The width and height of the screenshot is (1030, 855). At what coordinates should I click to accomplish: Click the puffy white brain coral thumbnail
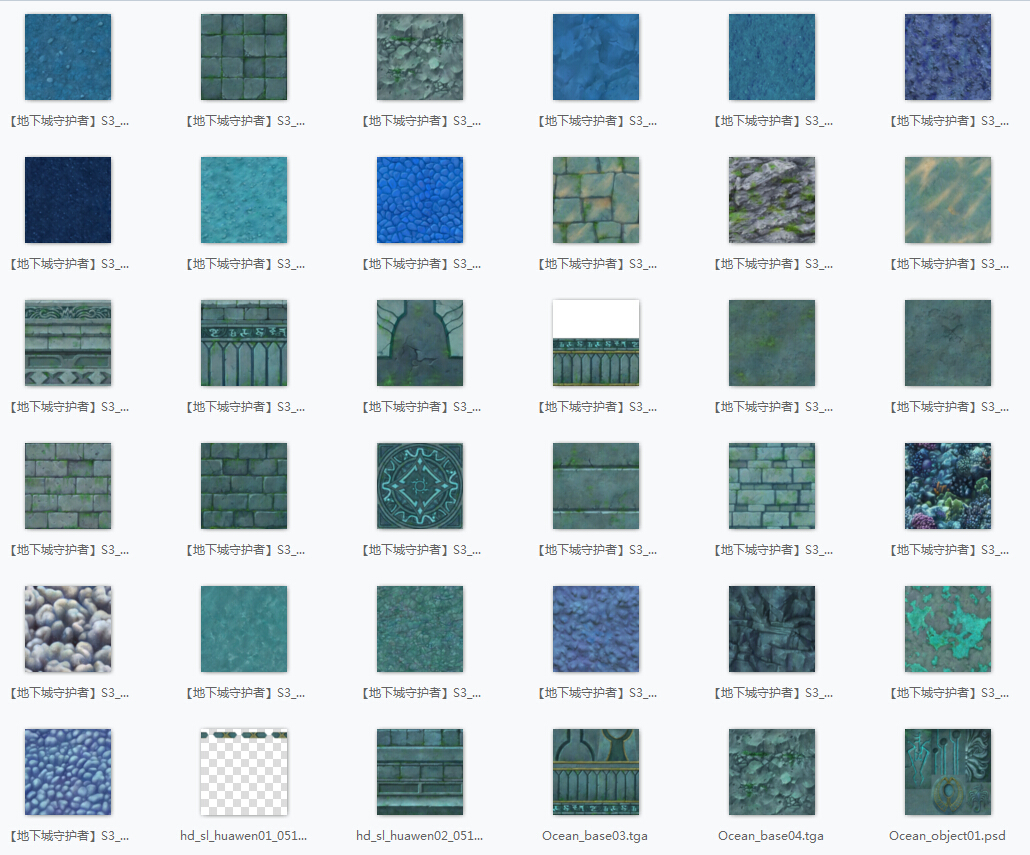pyautogui.click(x=68, y=629)
